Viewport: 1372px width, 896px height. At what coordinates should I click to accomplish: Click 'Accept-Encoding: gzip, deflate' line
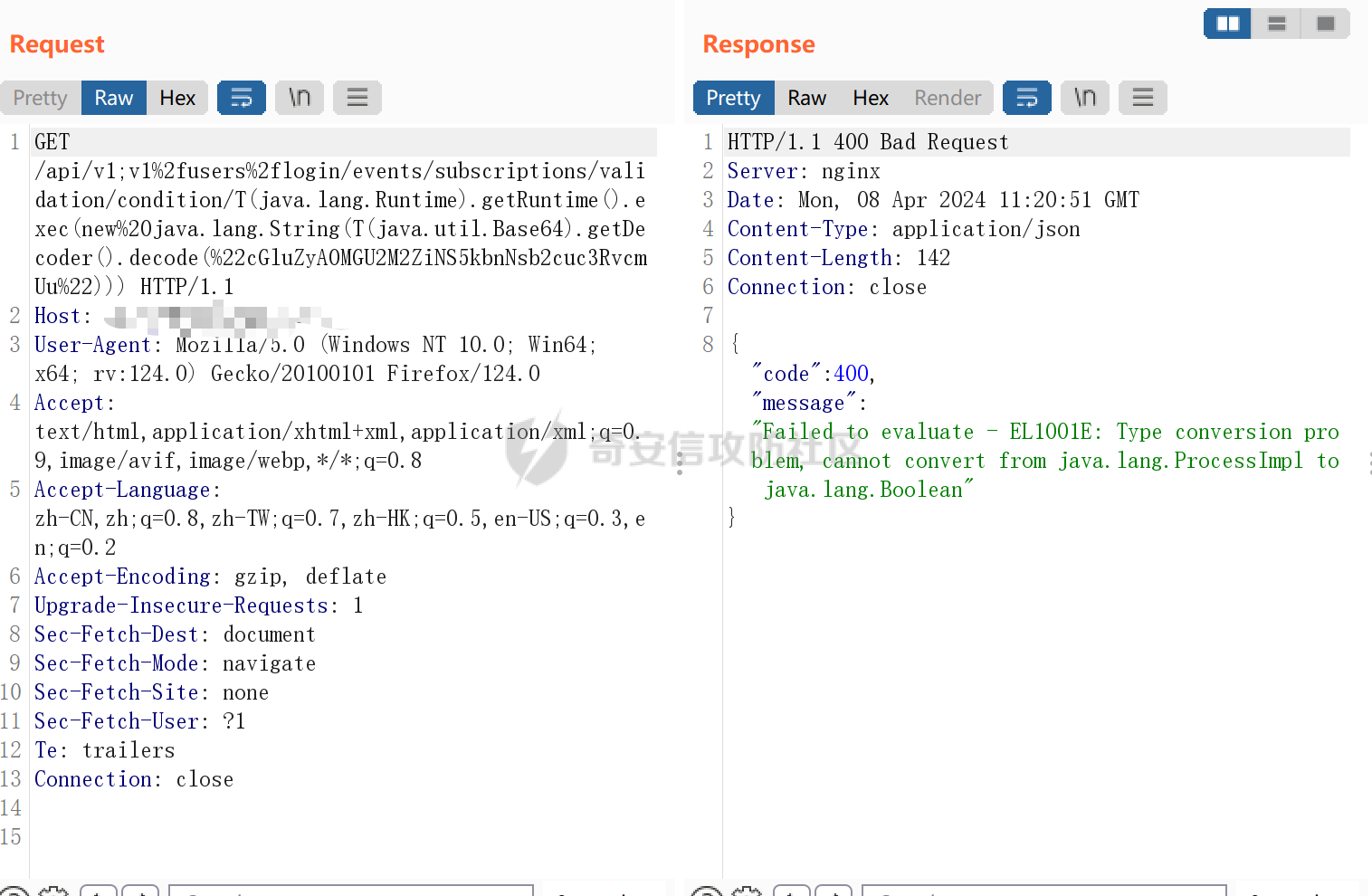pyautogui.click(x=210, y=577)
